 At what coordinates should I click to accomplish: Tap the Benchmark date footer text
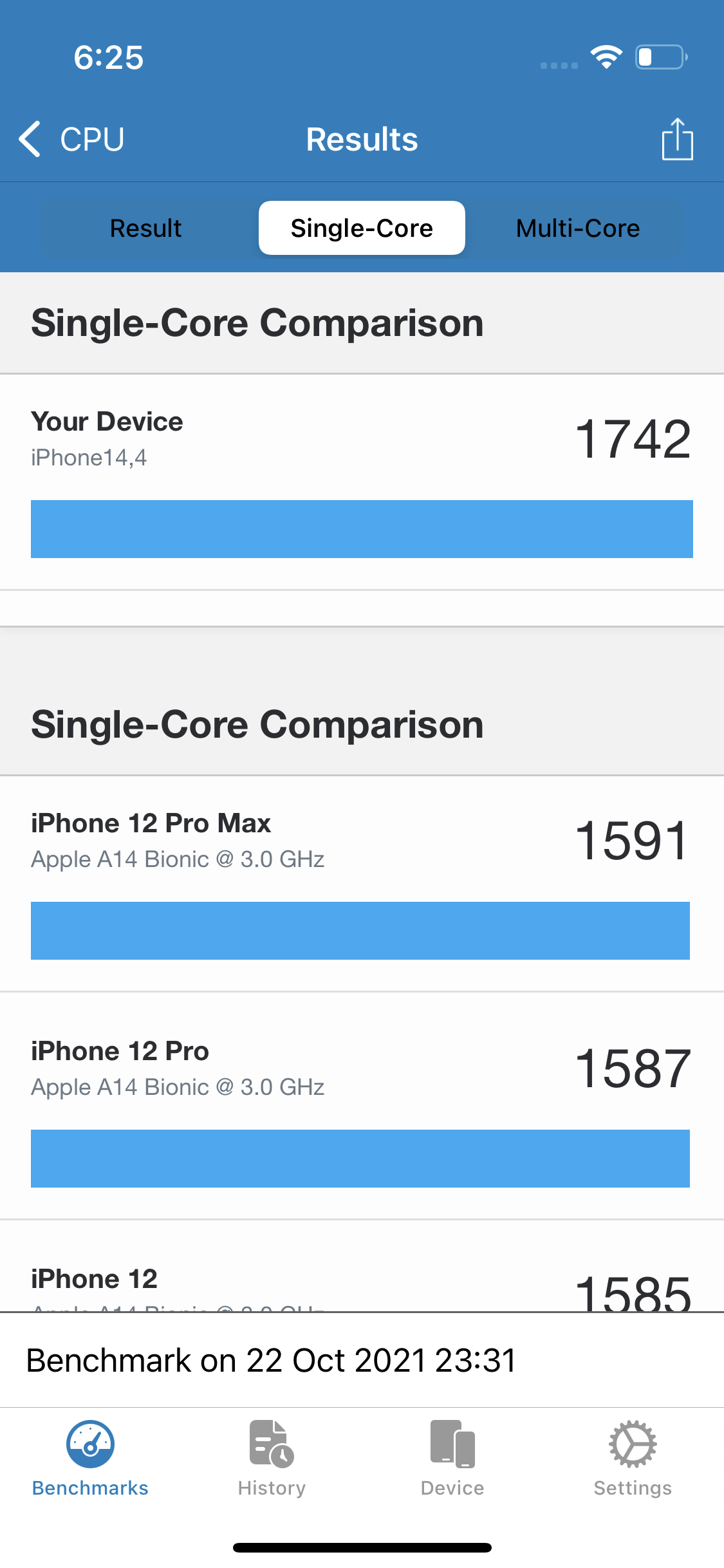pos(271,1361)
